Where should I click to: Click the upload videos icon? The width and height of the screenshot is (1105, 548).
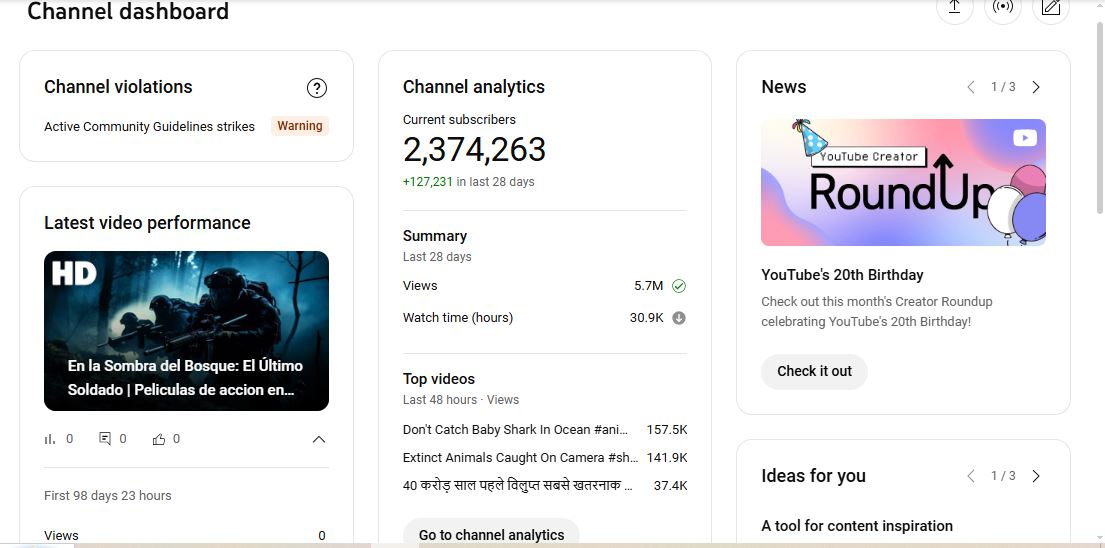point(954,8)
